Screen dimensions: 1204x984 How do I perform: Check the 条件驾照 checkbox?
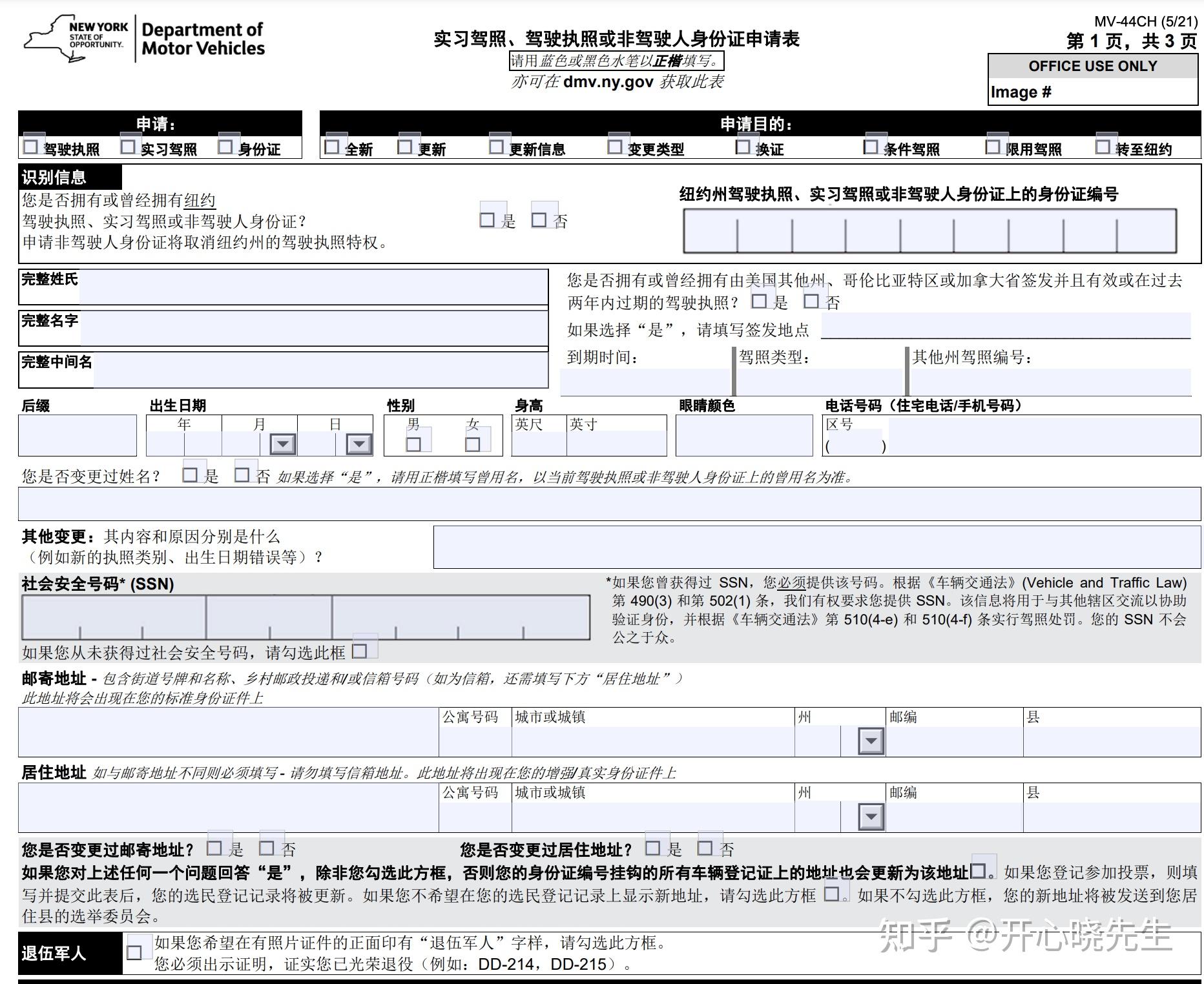pos(871,147)
